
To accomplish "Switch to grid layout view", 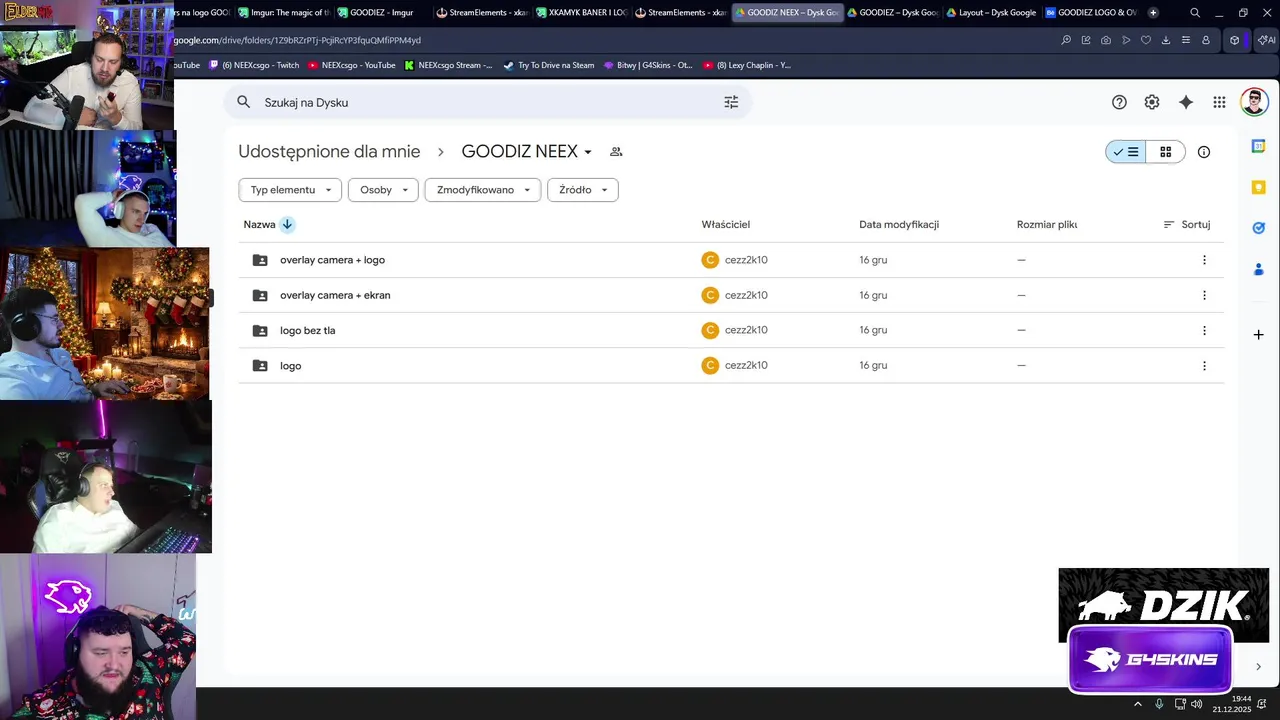I will [x=1165, y=152].
